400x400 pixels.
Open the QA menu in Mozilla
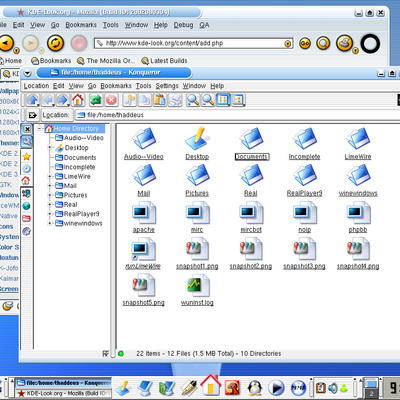pos(204,25)
